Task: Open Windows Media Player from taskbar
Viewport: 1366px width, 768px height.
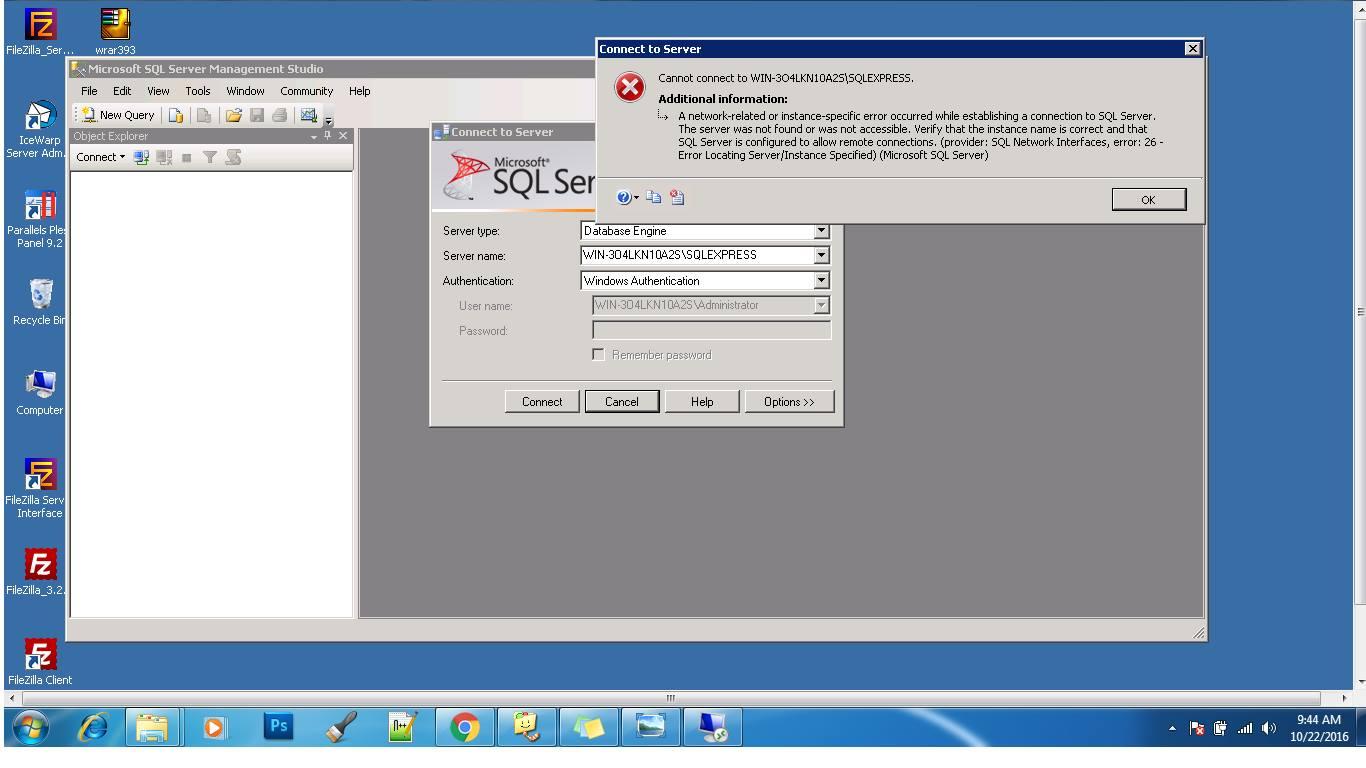Action: click(x=215, y=727)
